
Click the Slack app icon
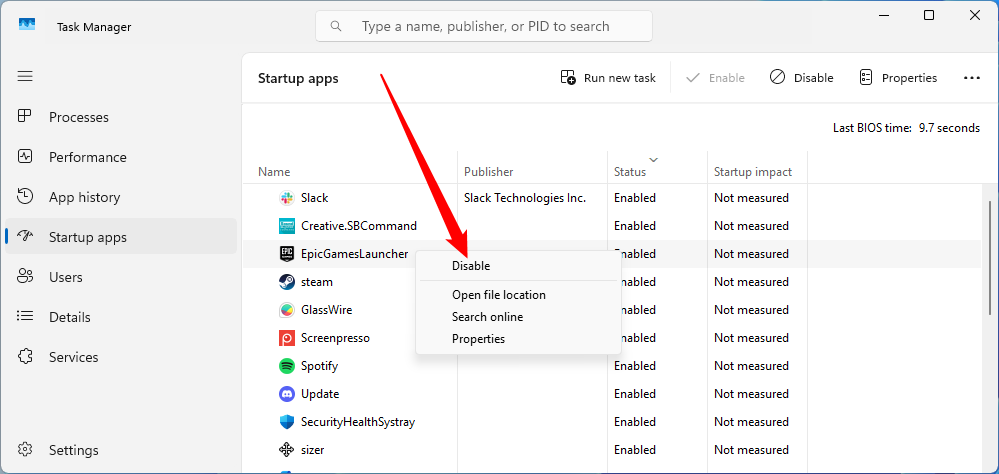point(287,198)
